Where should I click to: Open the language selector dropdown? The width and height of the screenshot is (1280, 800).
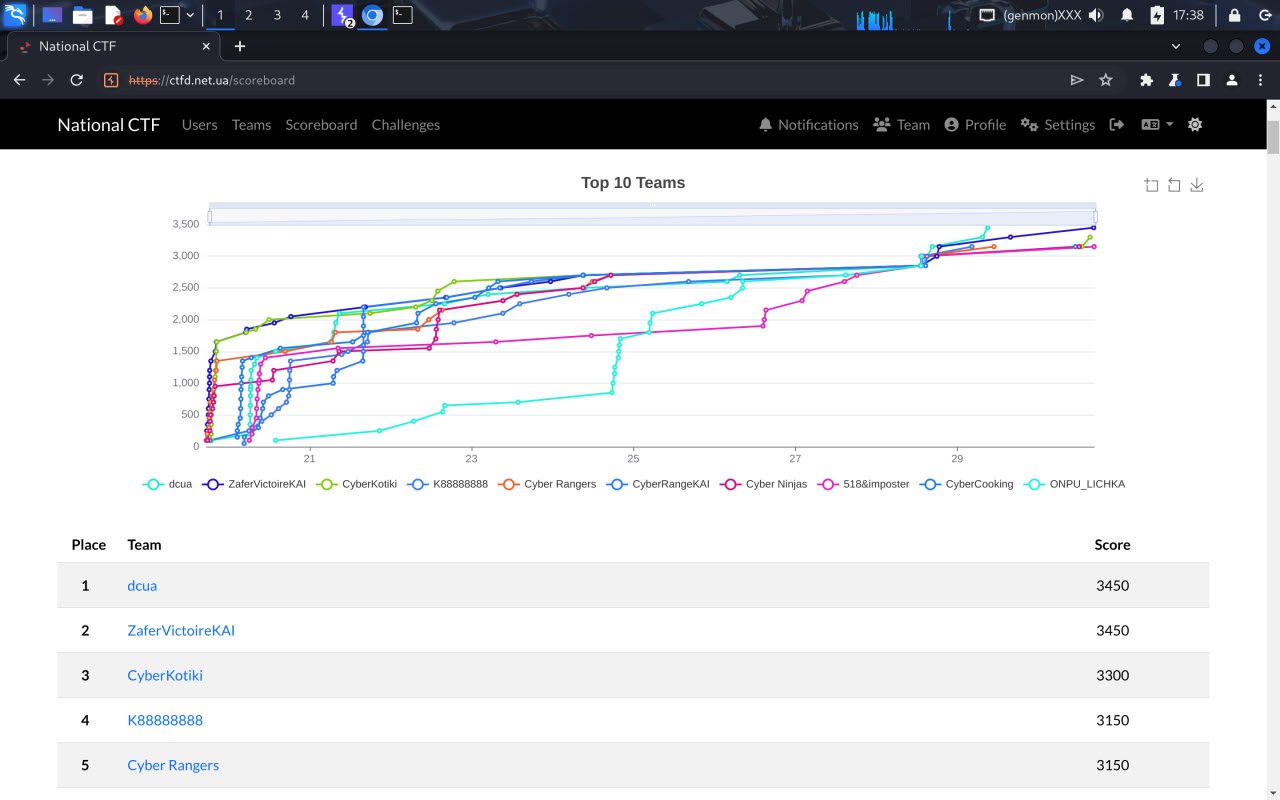[x=1157, y=125]
